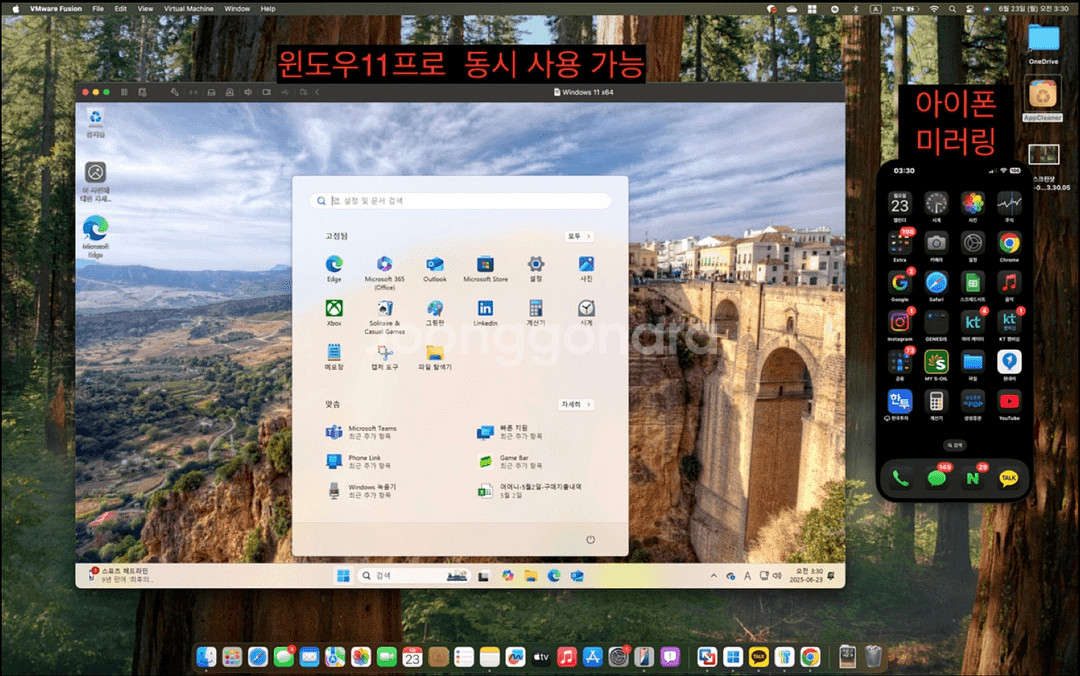Open Xbox app in the Start menu

tap(334, 312)
